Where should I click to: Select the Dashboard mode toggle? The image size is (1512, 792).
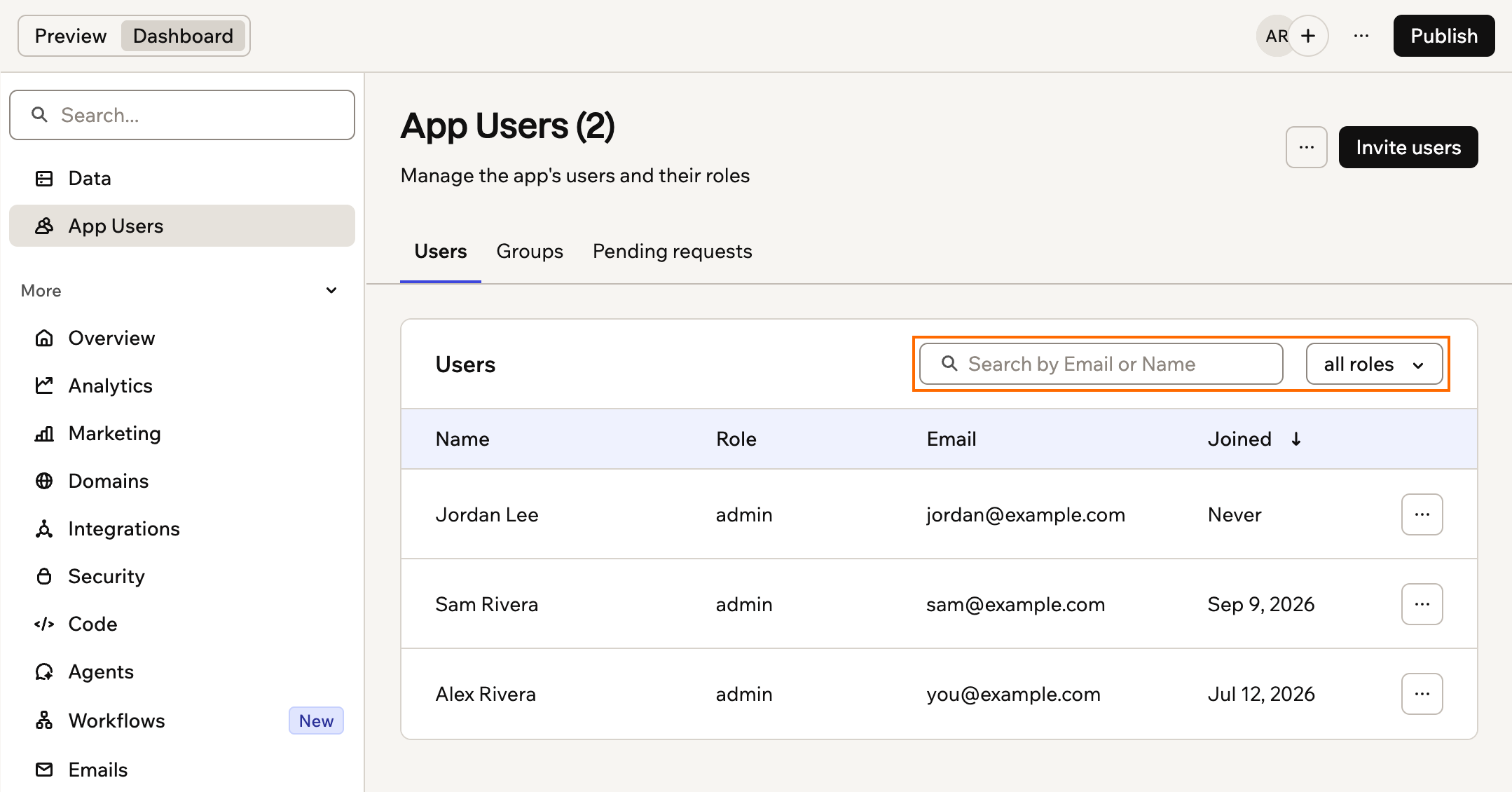coord(183,36)
